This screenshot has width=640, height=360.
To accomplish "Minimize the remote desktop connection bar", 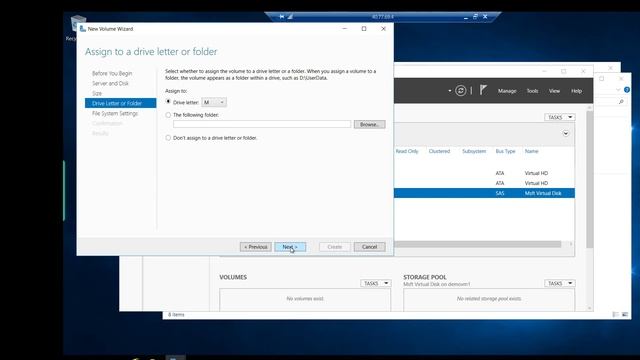I will pyautogui.click(x=466, y=17).
